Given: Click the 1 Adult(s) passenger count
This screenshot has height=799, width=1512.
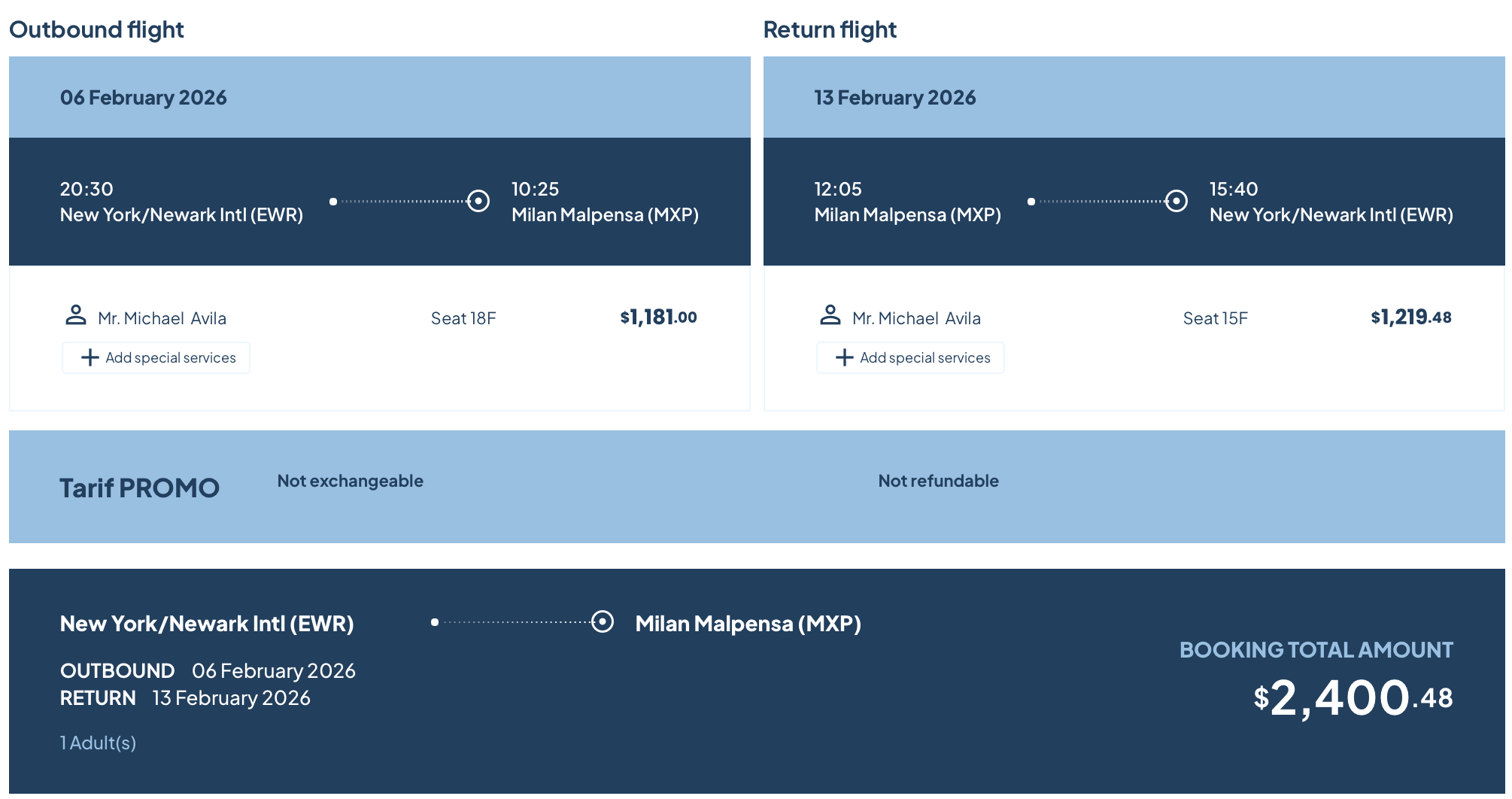Looking at the screenshot, I should tap(98, 743).
